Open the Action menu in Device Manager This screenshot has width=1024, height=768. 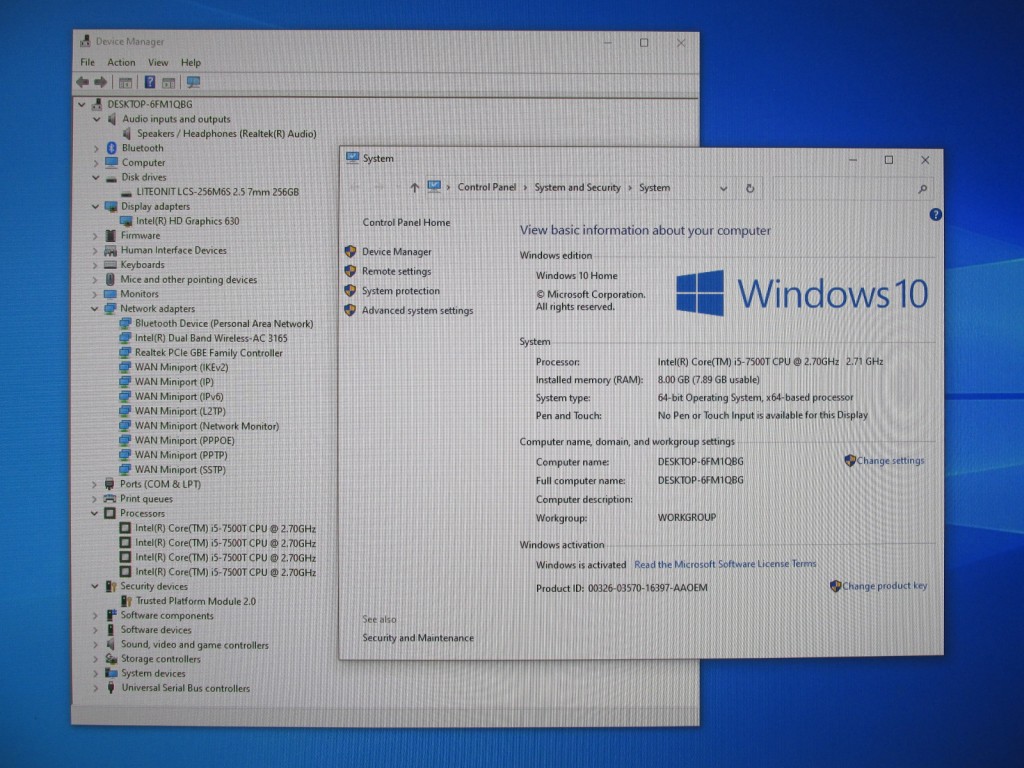coord(121,63)
